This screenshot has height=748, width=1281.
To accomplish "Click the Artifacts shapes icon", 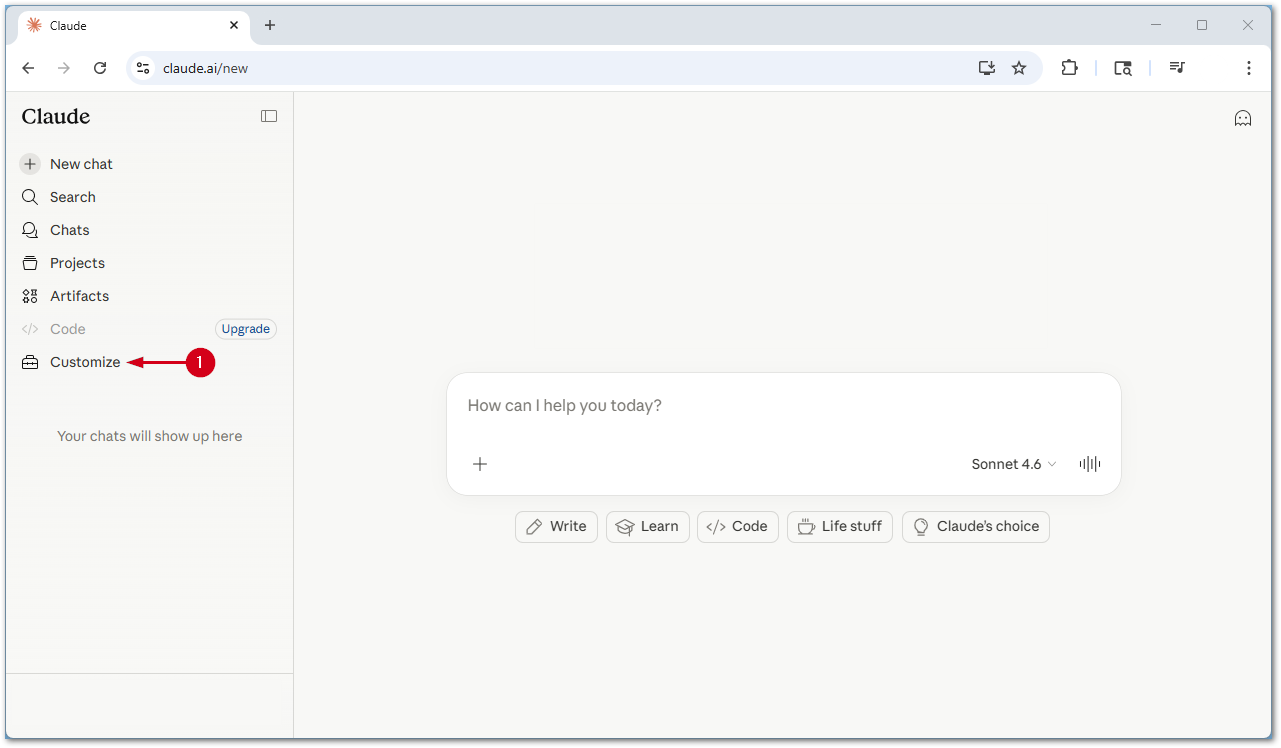I will pyautogui.click(x=30, y=296).
